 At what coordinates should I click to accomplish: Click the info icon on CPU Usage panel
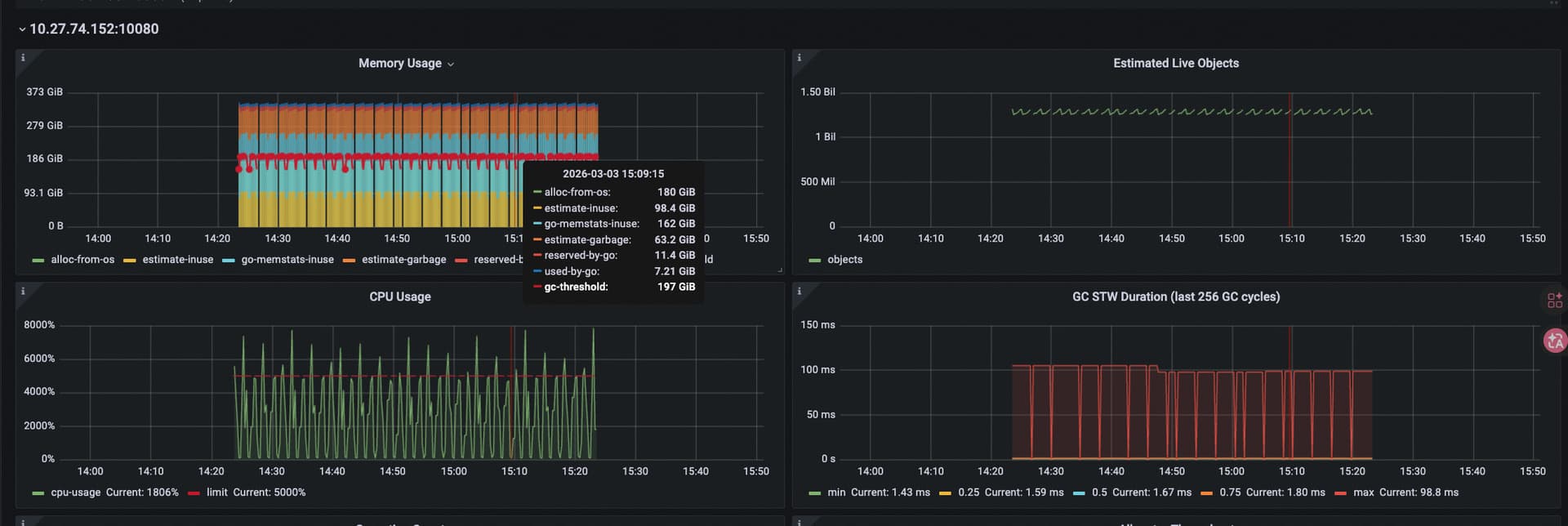coord(23,292)
